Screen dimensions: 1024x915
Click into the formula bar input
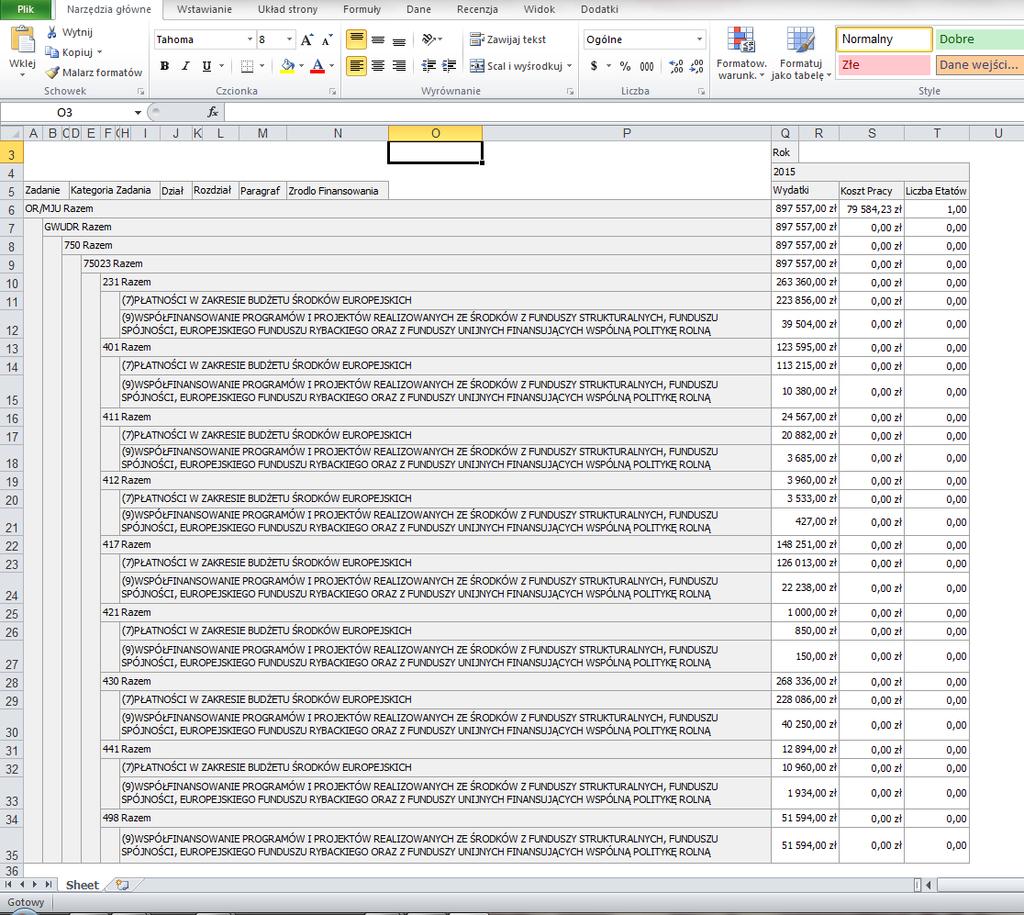tap(624, 112)
